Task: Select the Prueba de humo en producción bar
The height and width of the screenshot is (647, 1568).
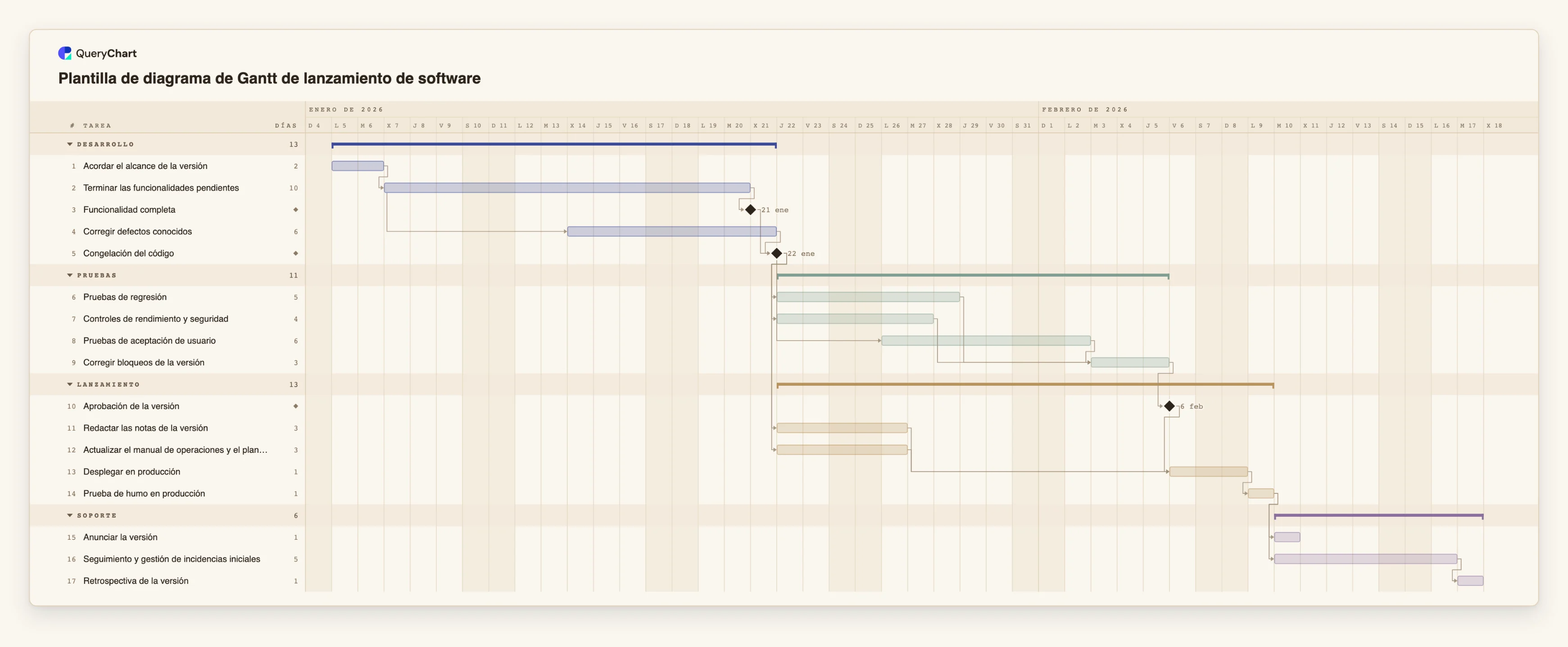Action: [x=1261, y=493]
